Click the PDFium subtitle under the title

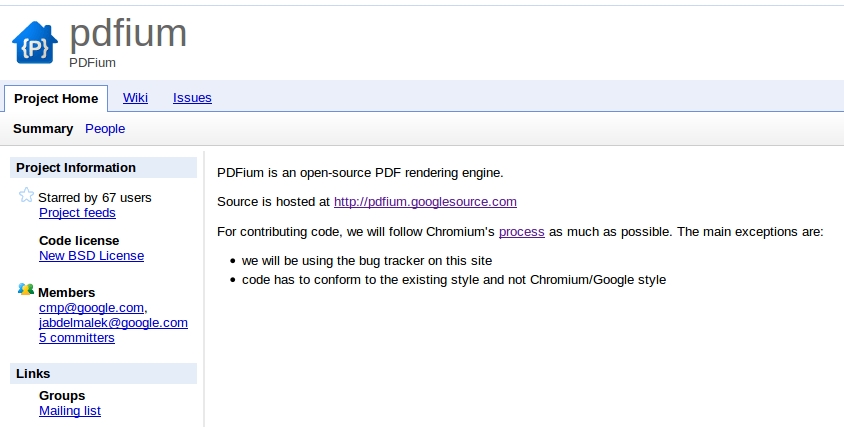[93, 63]
